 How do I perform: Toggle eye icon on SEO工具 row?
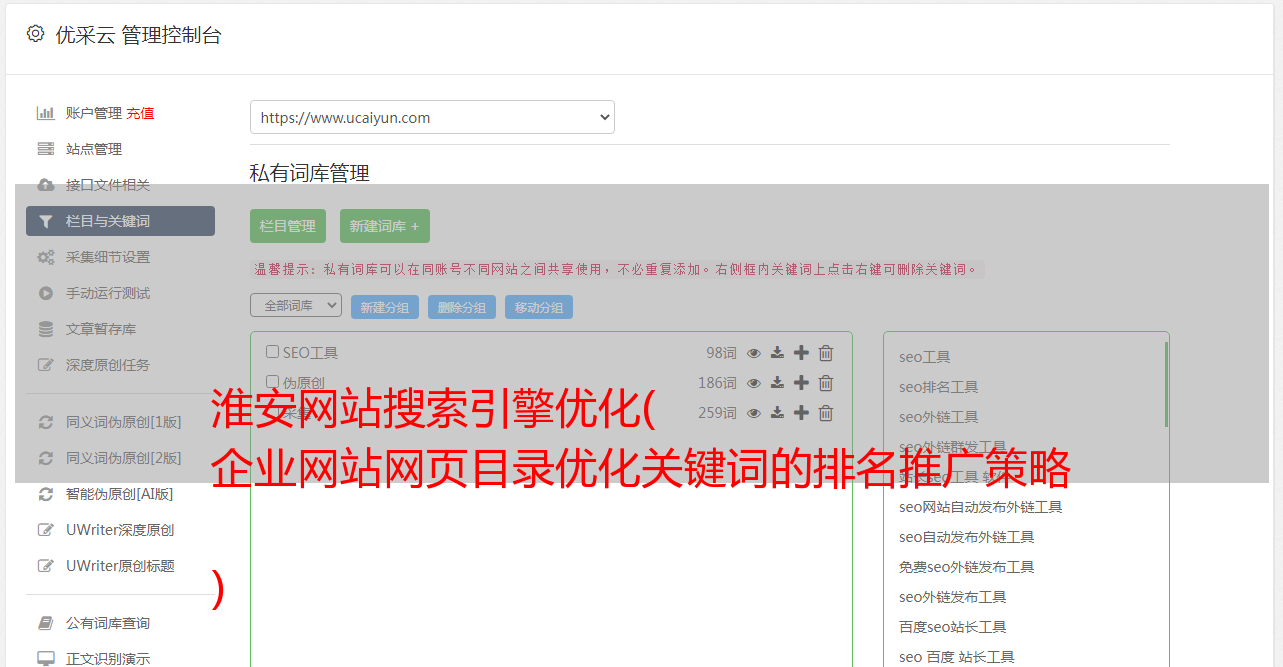754,353
